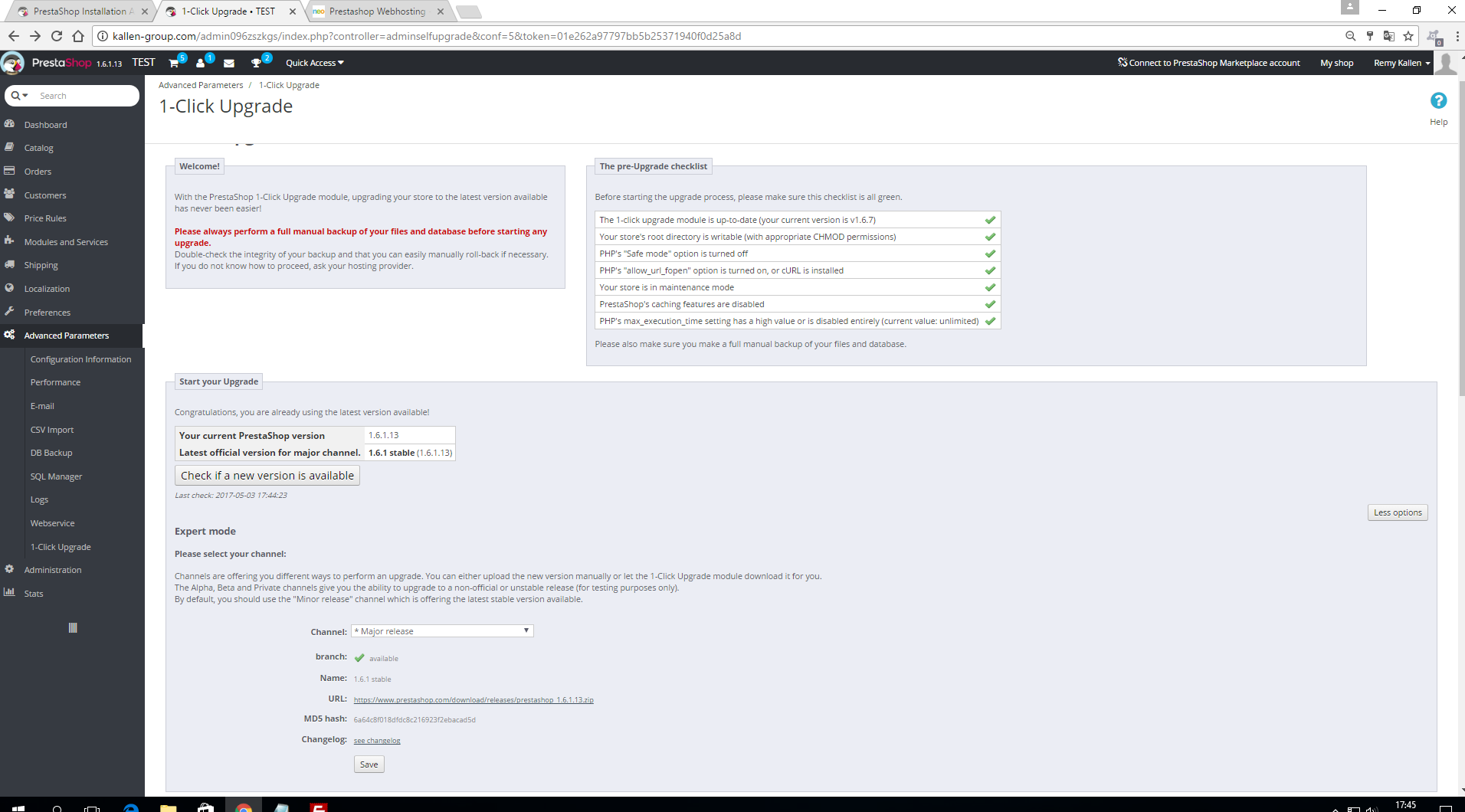Collapse the sidebar using the menu toggle icon
1465x812 pixels.
coord(73,628)
